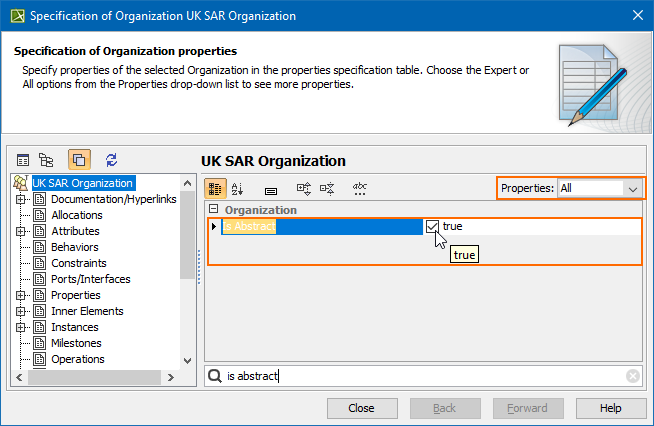Uncheck the Is Abstract checkbox
This screenshot has width=654, height=426.
coord(432,227)
